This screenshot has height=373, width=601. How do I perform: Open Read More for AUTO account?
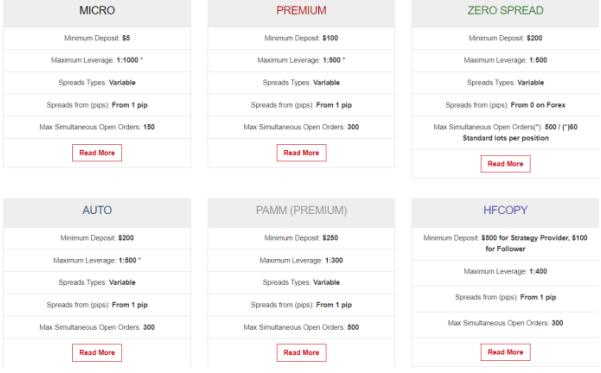click(97, 352)
